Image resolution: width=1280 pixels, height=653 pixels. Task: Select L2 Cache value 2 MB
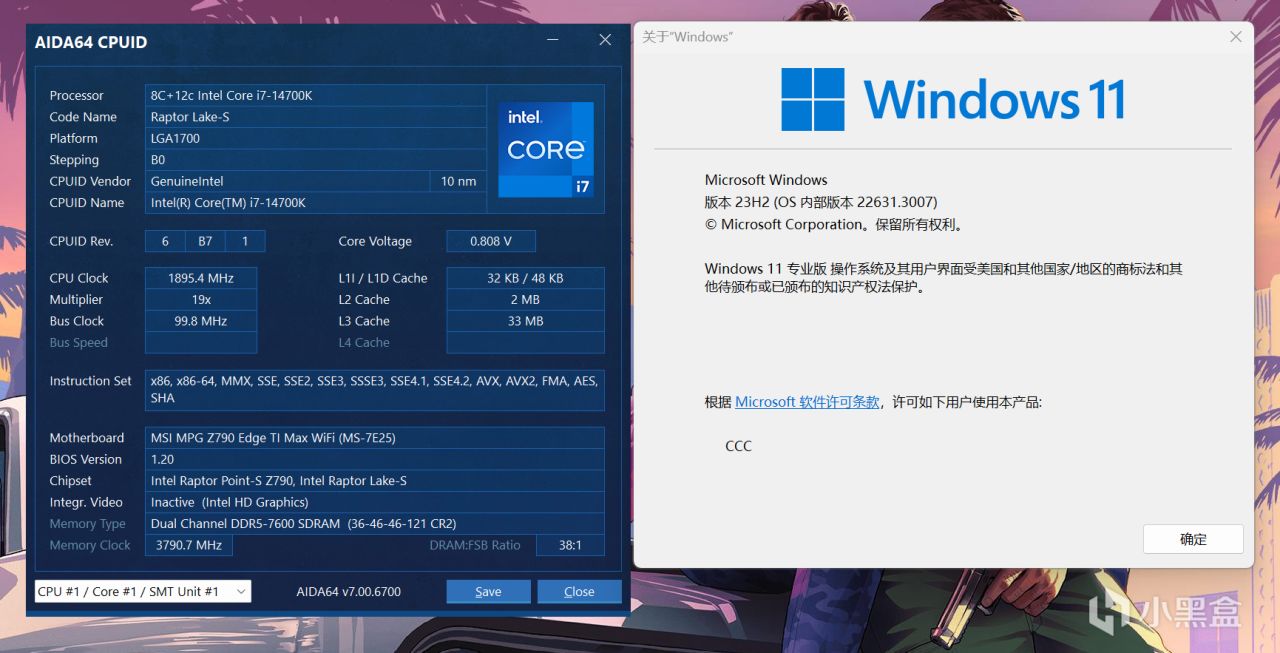pyautogui.click(x=525, y=300)
